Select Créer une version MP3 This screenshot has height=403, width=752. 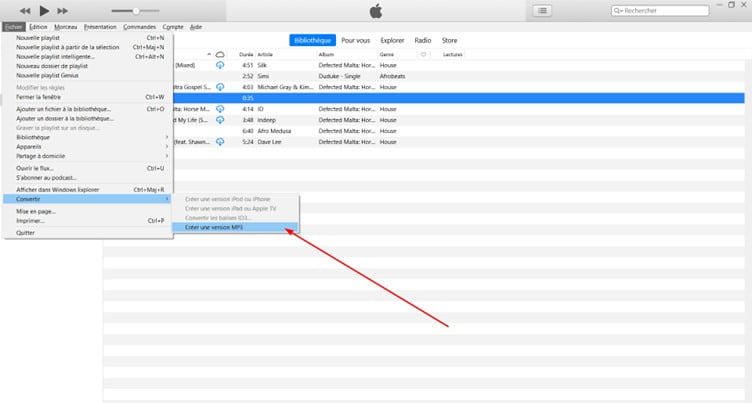235,227
